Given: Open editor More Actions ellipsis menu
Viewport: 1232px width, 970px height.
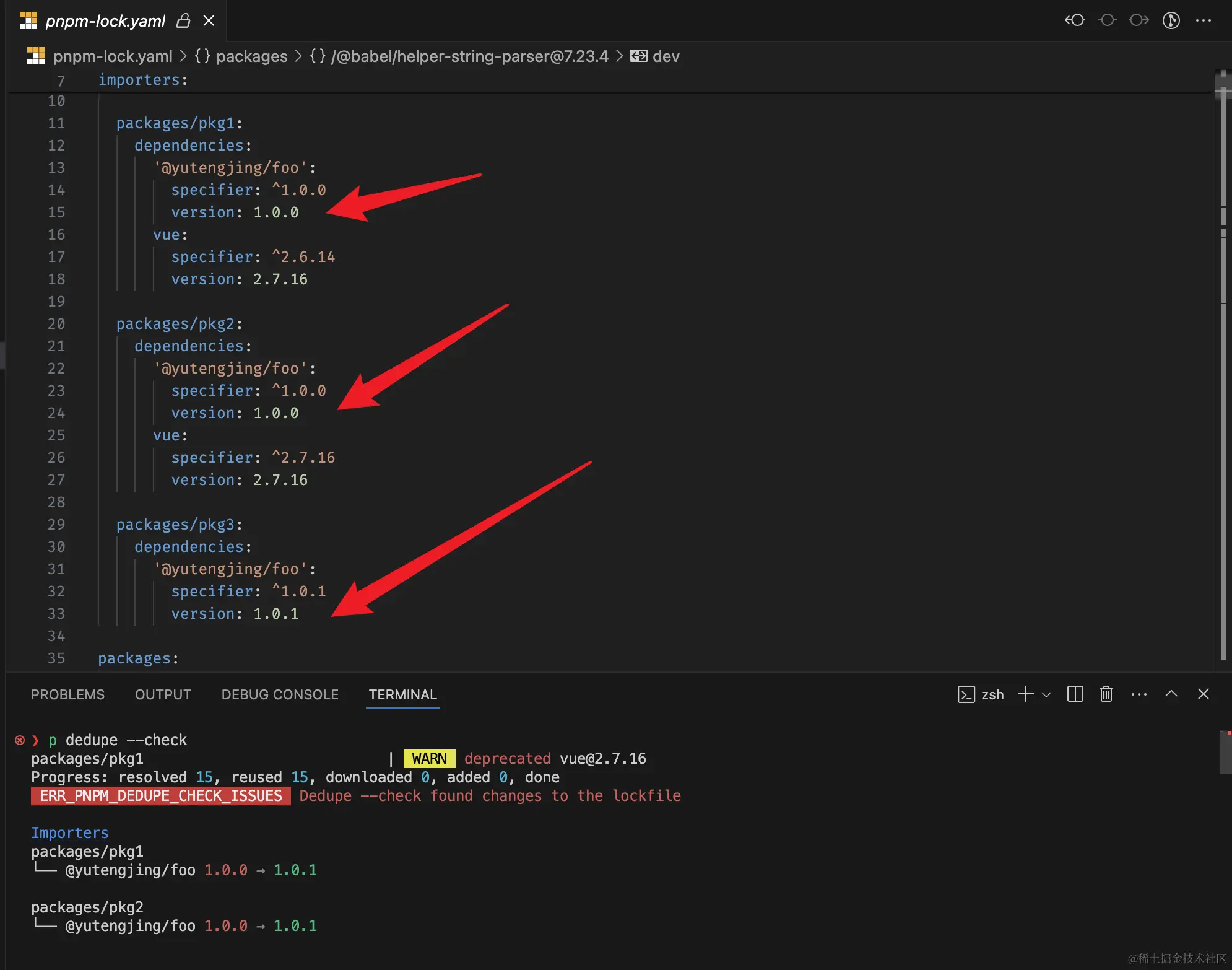Looking at the screenshot, I should (x=1204, y=20).
